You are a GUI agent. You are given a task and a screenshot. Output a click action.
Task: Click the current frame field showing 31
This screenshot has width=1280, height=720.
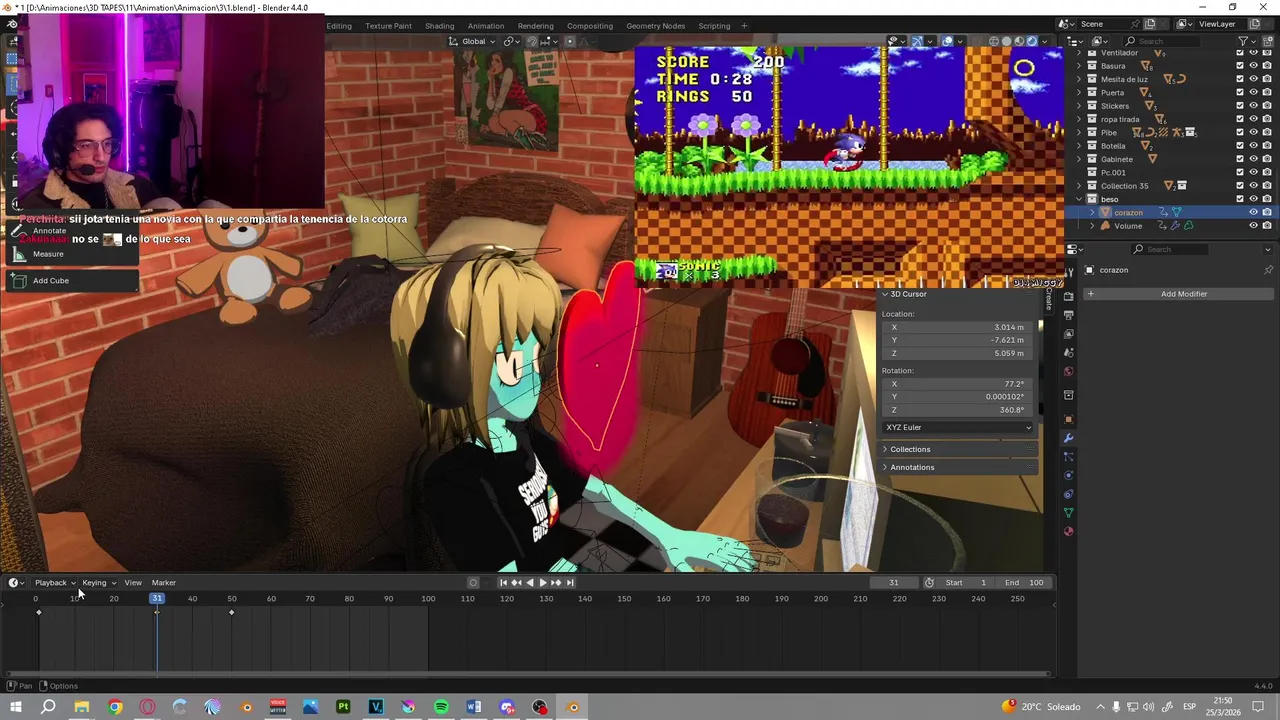click(894, 582)
